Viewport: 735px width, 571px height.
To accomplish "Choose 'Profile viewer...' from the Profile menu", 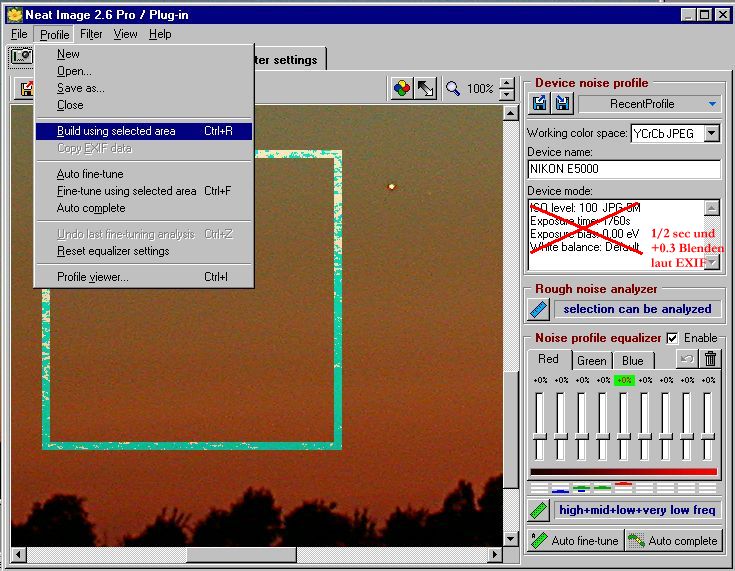I will [x=92, y=277].
